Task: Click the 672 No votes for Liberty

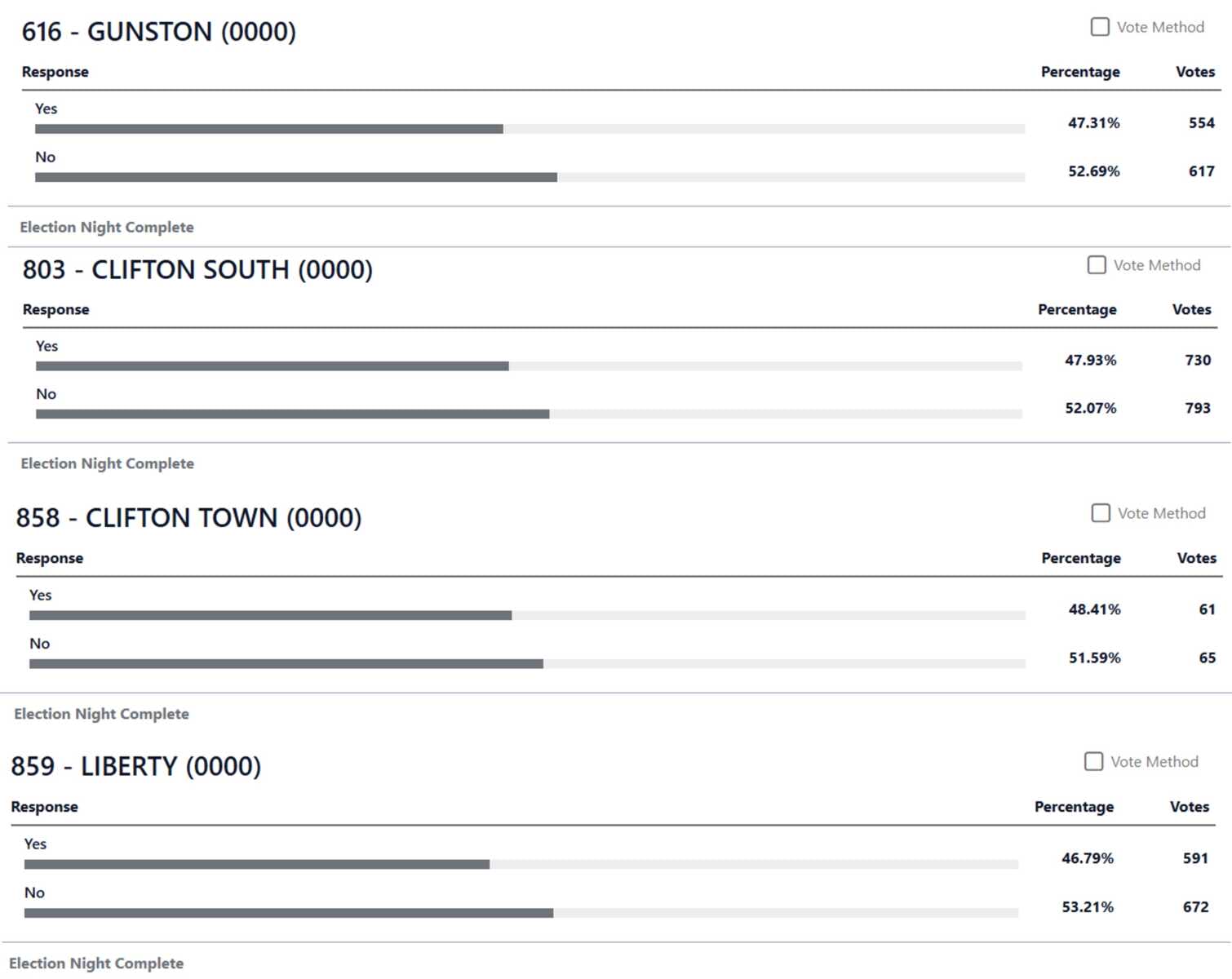Action: [1195, 907]
